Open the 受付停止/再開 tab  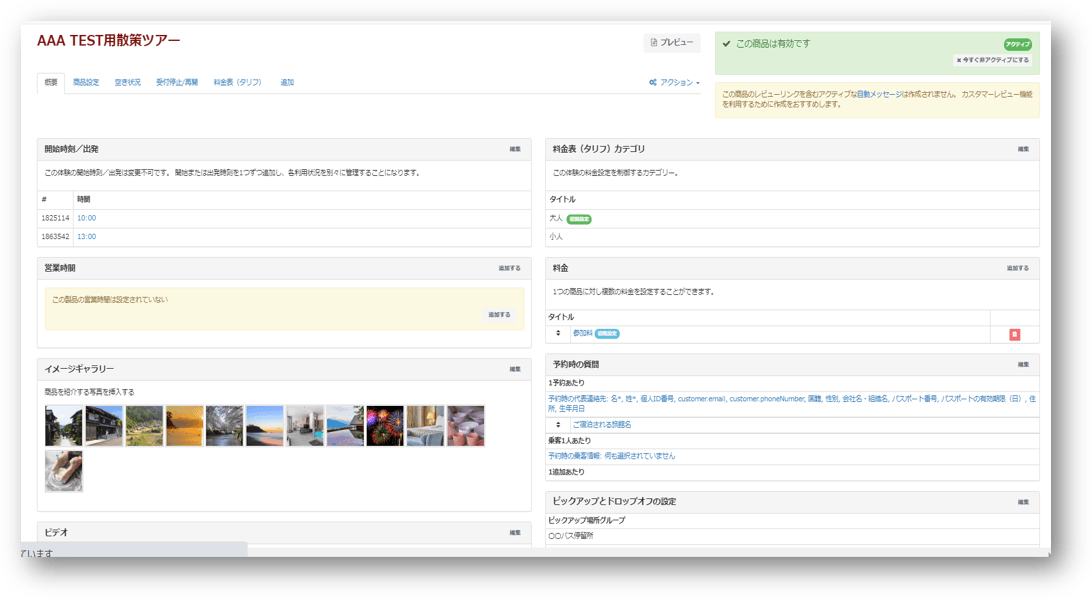pos(177,82)
